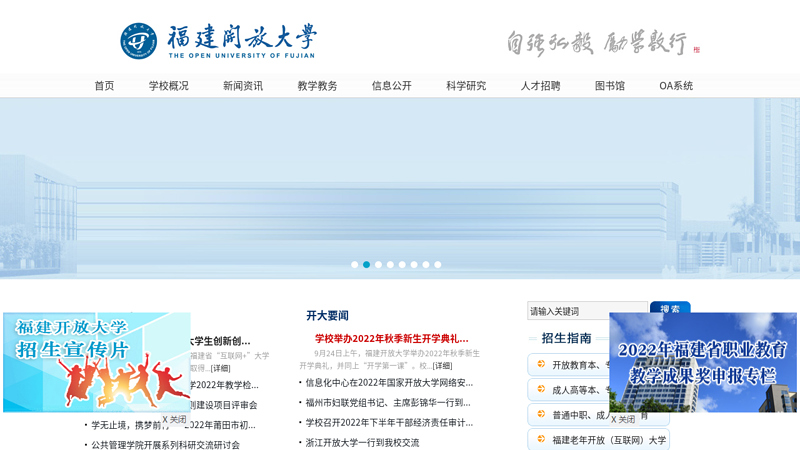Viewport: 800px width, 450px height.
Task: Open the 教学教务 menu item
Action: coord(317,86)
